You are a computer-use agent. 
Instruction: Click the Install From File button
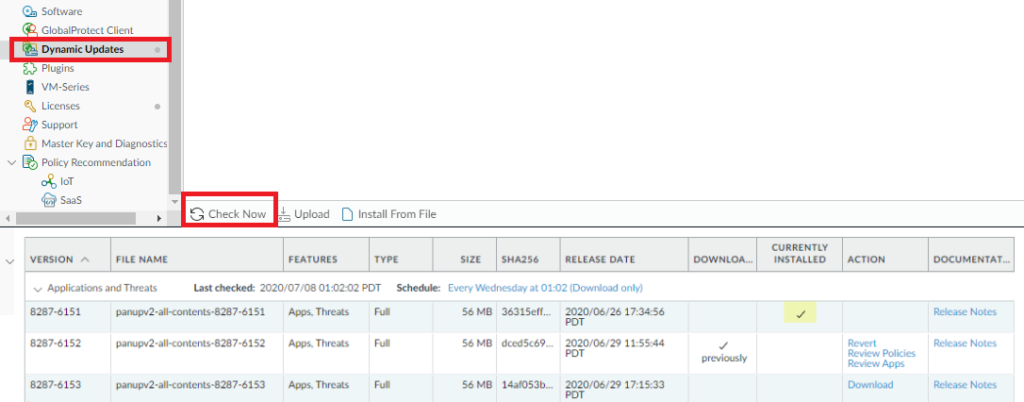[389, 214]
